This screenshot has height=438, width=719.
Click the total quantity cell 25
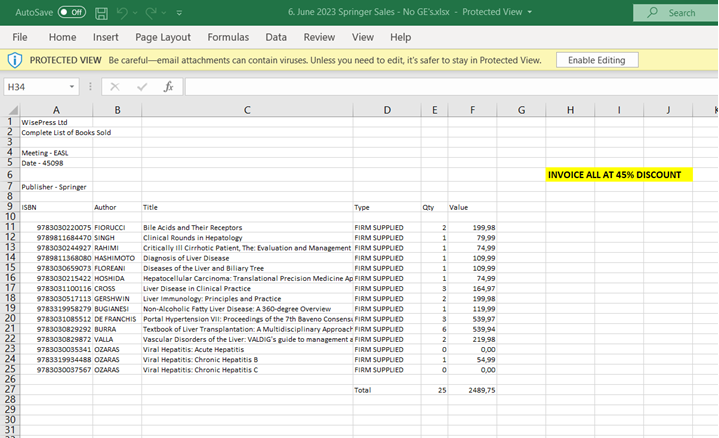tap(434, 390)
